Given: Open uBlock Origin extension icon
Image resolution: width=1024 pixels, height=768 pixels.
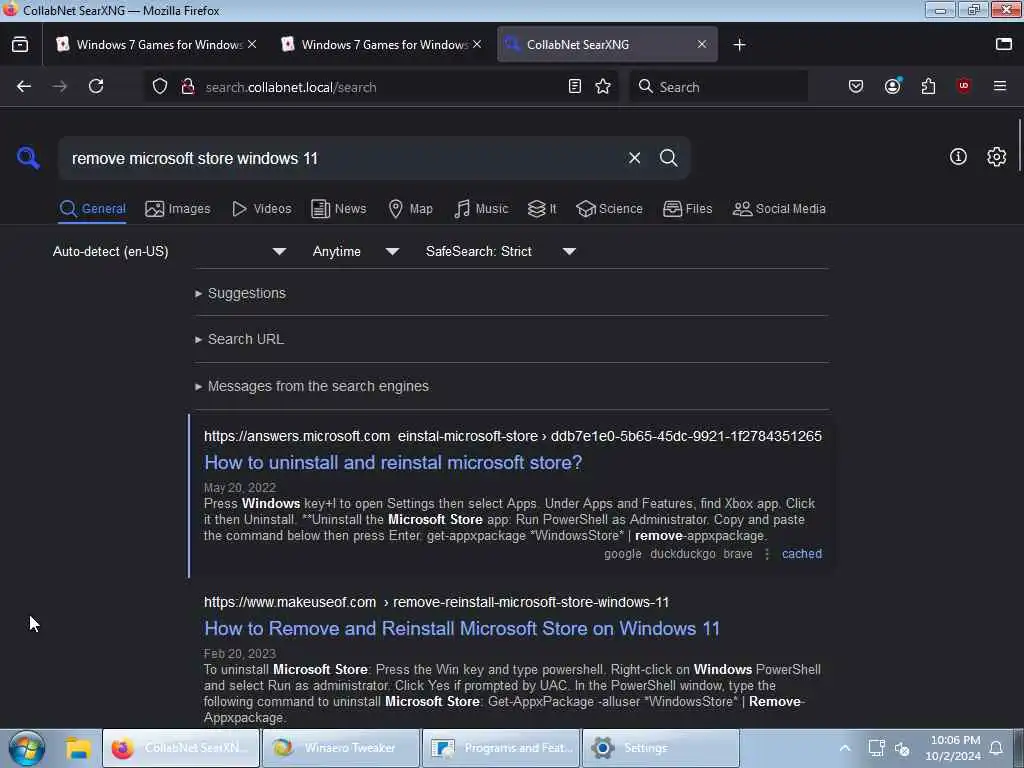Looking at the screenshot, I should point(963,86).
